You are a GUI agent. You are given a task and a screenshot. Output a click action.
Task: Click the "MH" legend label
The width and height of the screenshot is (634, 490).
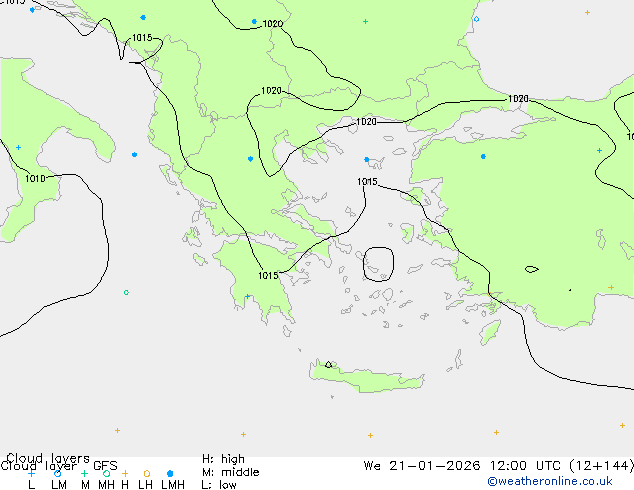(x=106, y=485)
